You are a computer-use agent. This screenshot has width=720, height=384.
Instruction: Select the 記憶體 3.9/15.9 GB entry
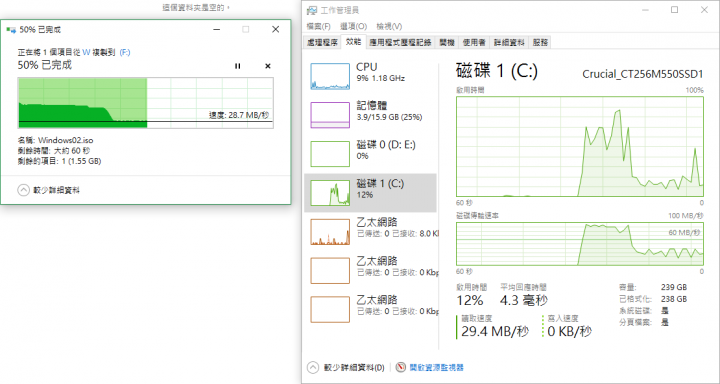point(370,115)
